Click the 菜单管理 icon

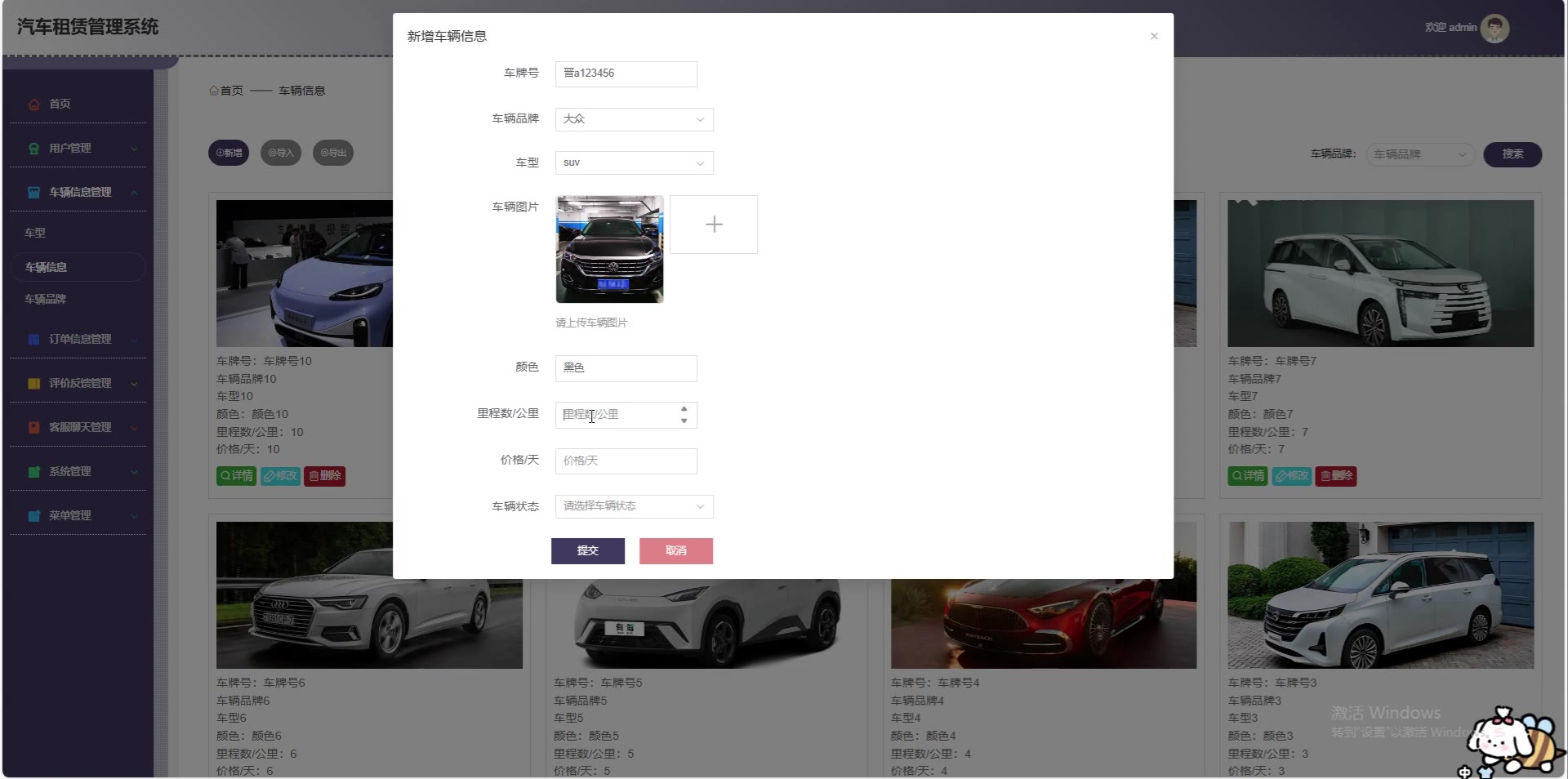(34, 516)
